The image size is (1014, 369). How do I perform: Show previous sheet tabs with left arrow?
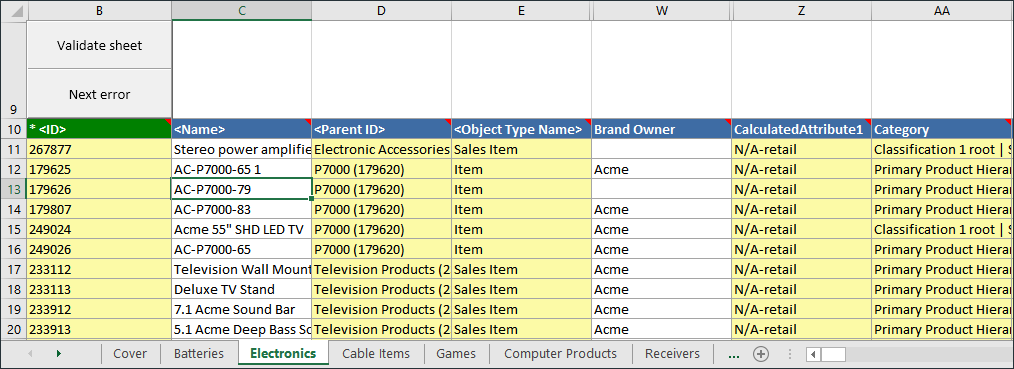(30, 353)
